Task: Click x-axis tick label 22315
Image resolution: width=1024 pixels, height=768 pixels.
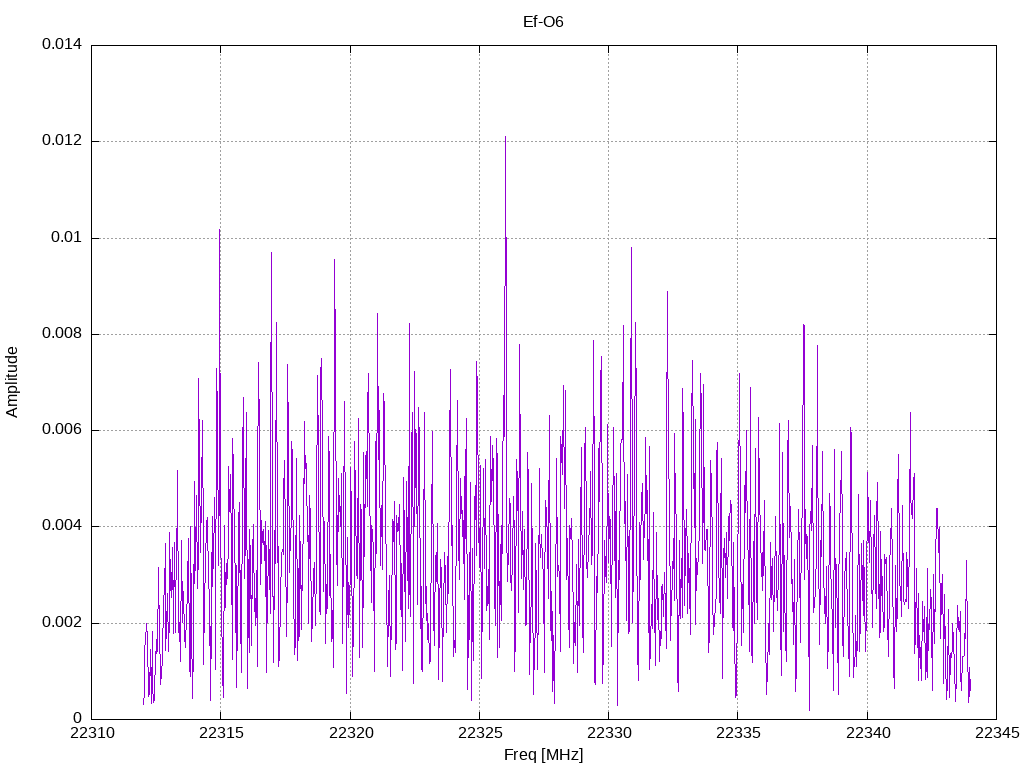Action: (221, 733)
